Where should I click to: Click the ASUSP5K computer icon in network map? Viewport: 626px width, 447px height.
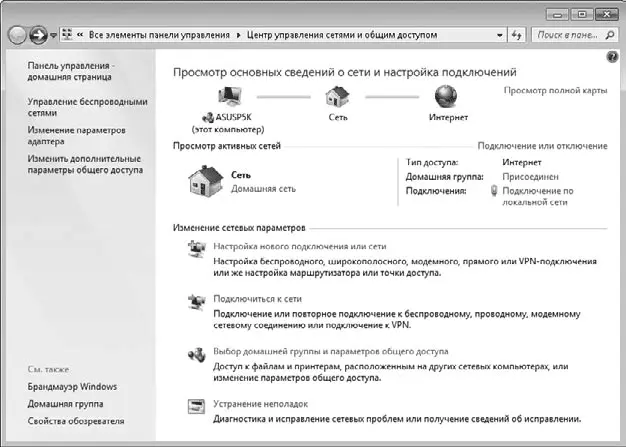[230, 96]
